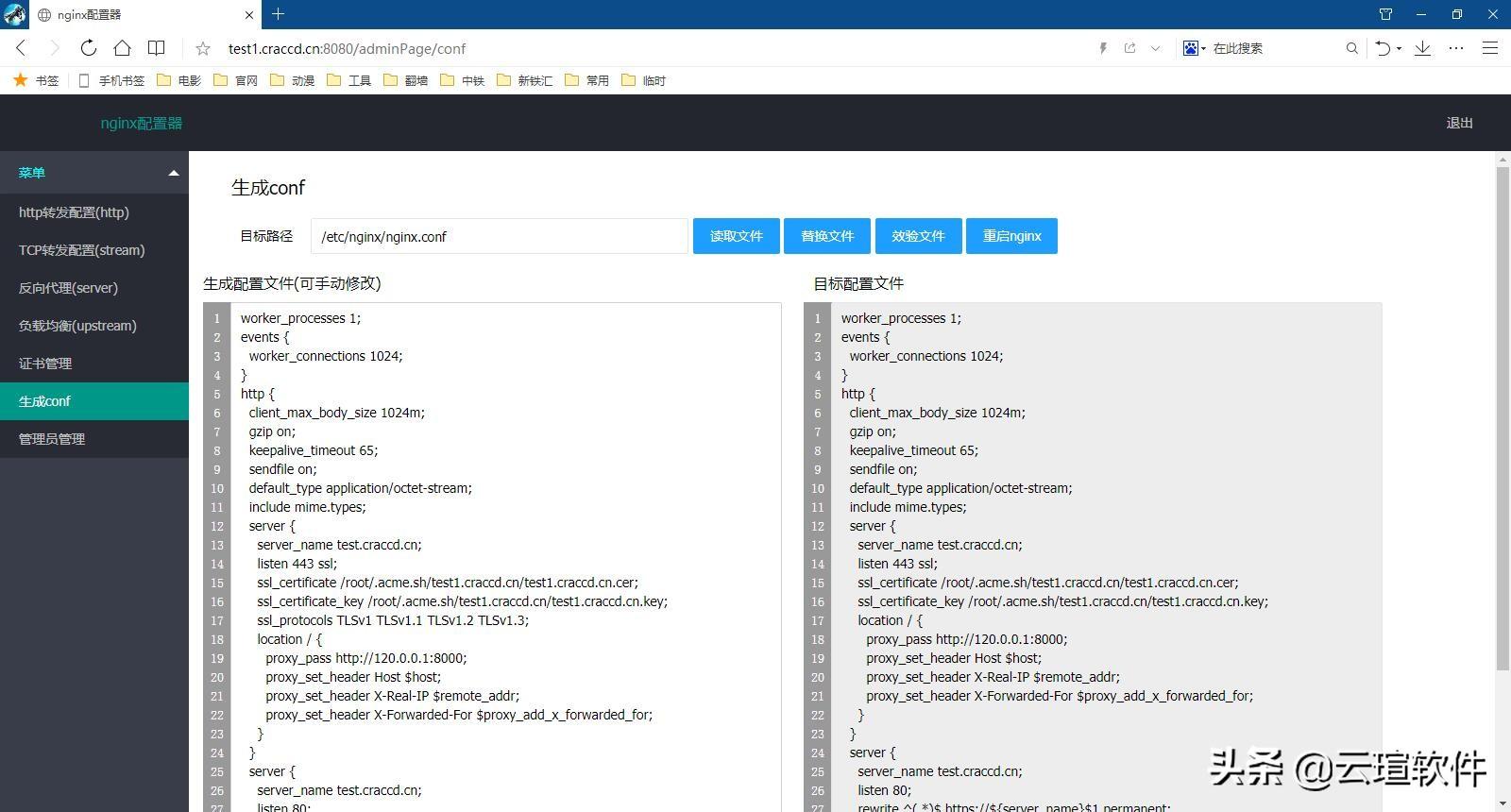Click the 读取文件 button
The height and width of the screenshot is (812, 1511).
pyautogui.click(x=737, y=236)
